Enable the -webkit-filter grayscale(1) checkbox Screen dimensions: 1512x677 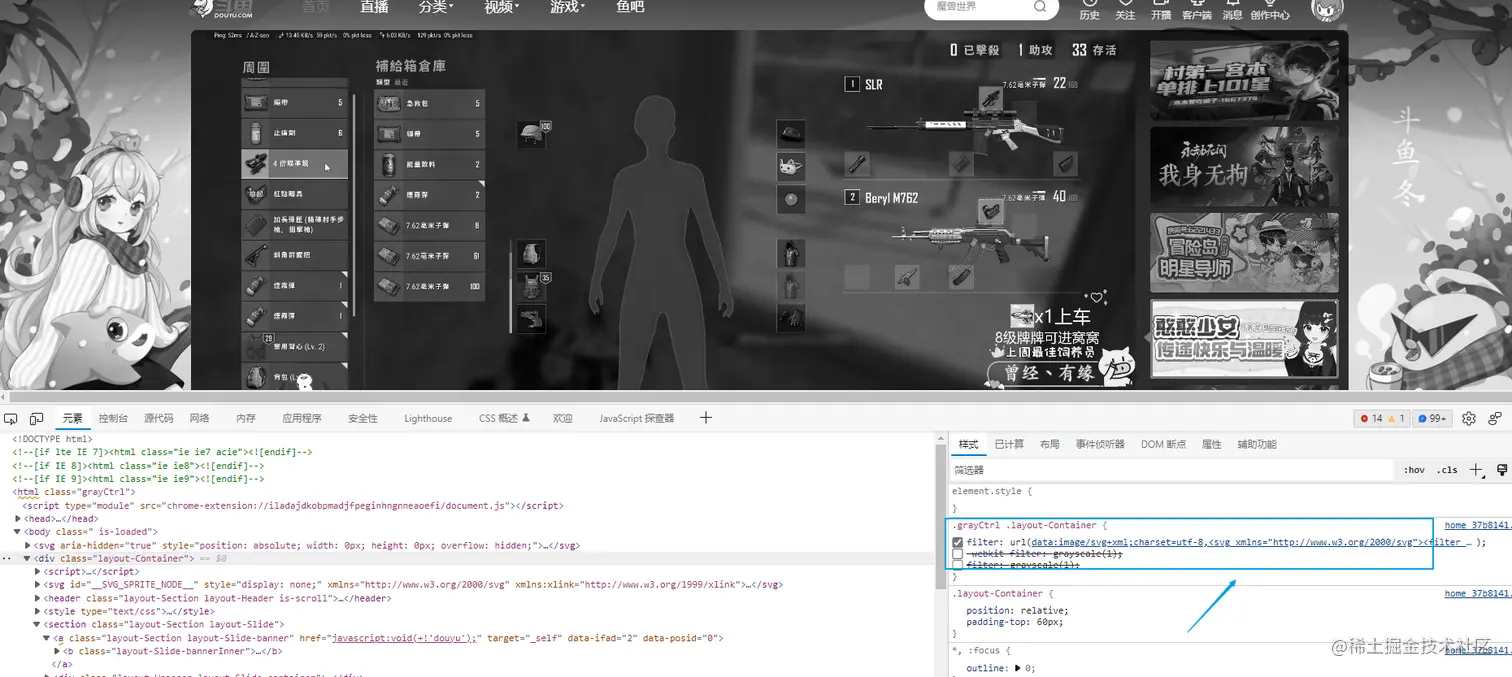click(x=957, y=554)
